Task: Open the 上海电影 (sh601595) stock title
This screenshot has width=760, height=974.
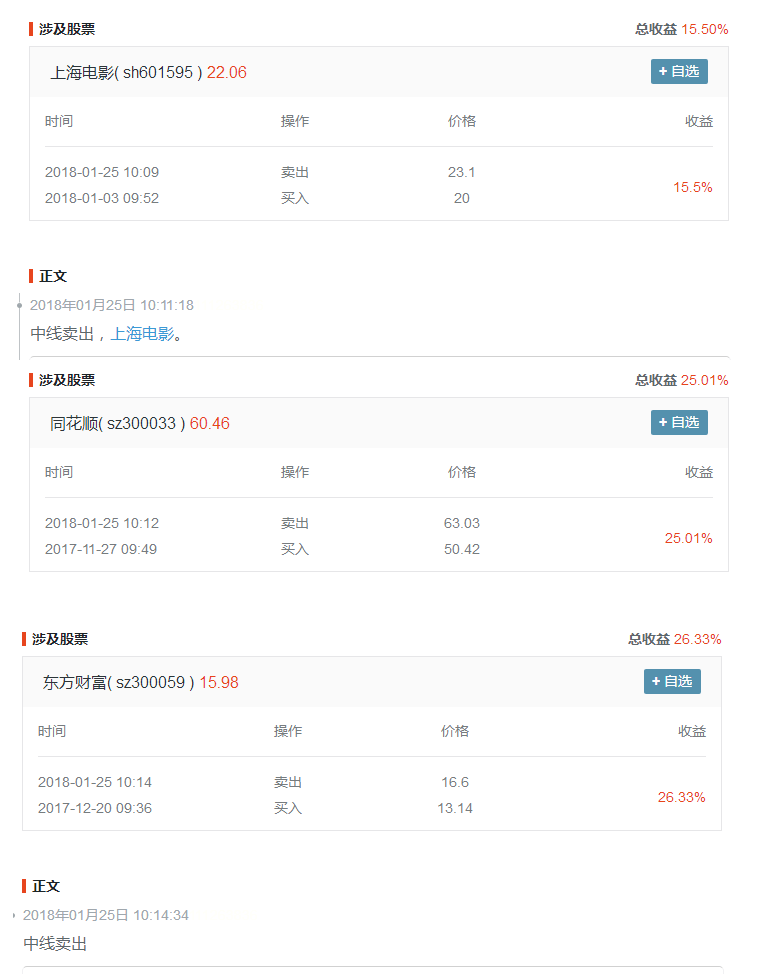Action: (126, 72)
